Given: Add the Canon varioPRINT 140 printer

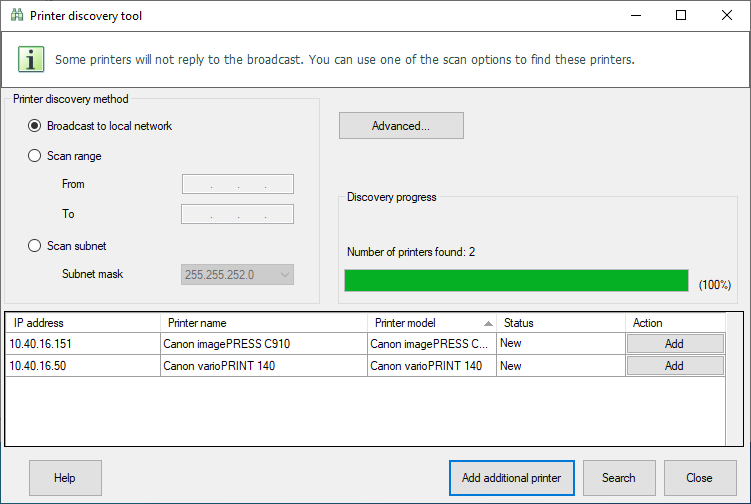Looking at the screenshot, I should (x=674, y=366).
